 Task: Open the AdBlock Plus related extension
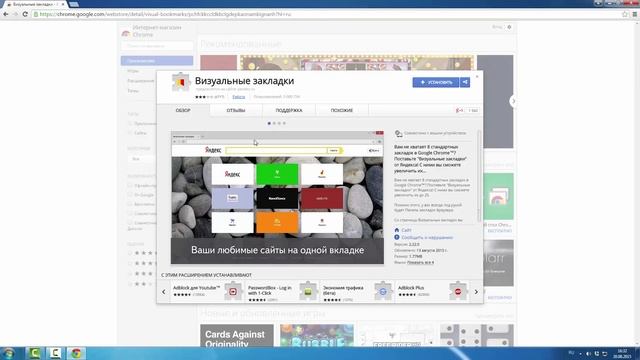(432, 291)
